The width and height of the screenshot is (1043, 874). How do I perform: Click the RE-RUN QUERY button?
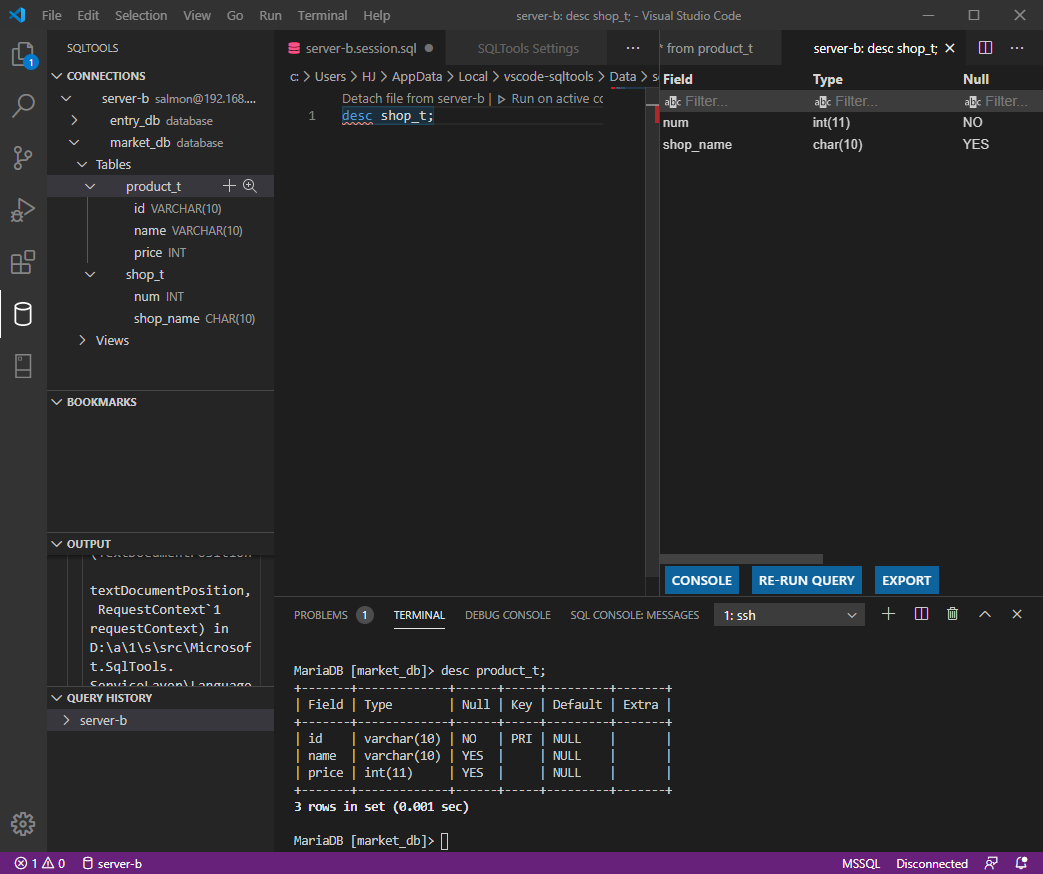click(807, 580)
